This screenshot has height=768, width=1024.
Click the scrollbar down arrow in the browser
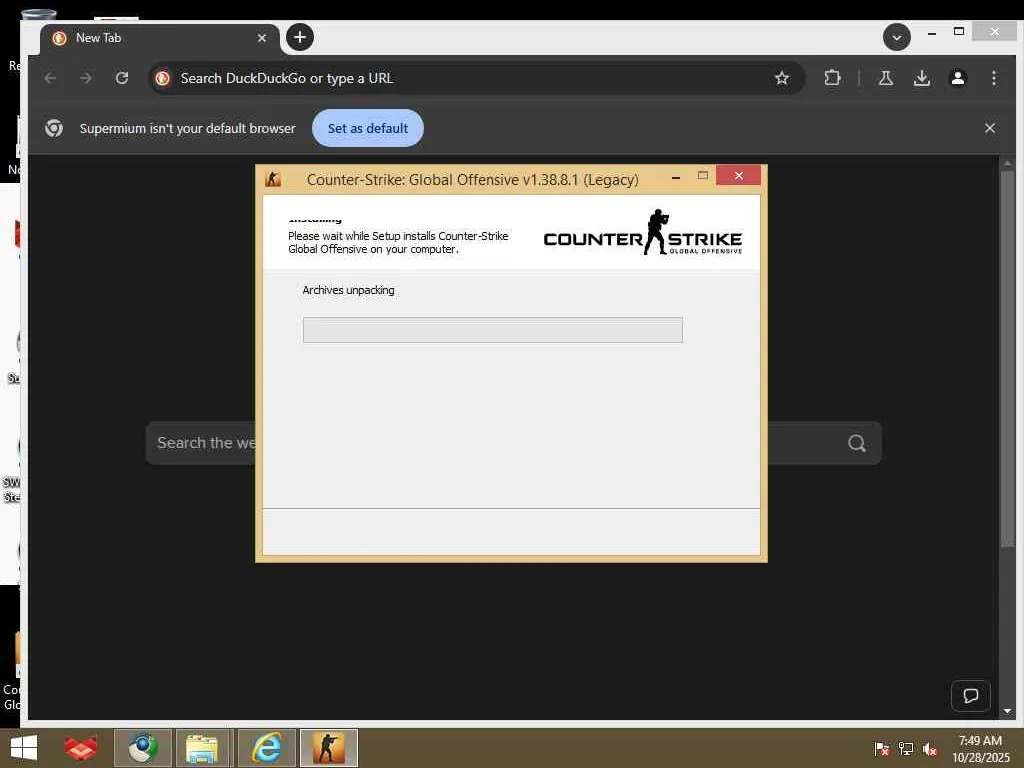1007,711
